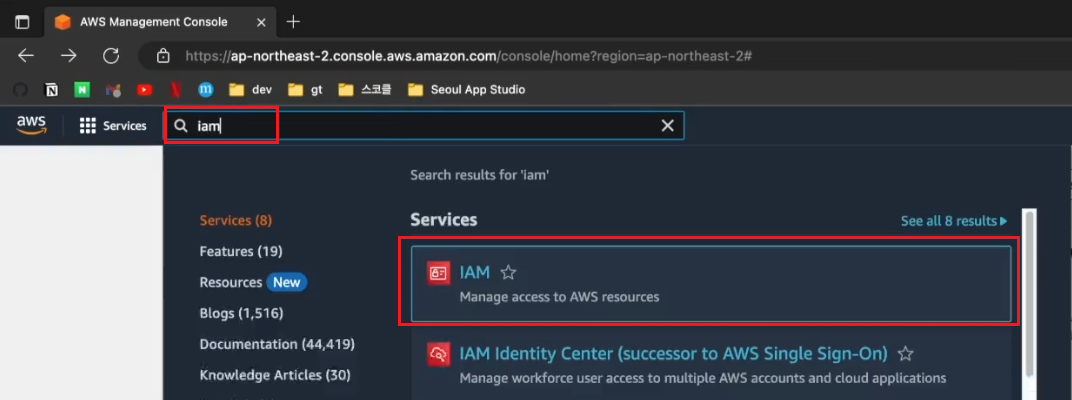The width and height of the screenshot is (1072, 400).
Task: Click 'Manage access to AWS resources' description
Action: (559, 297)
